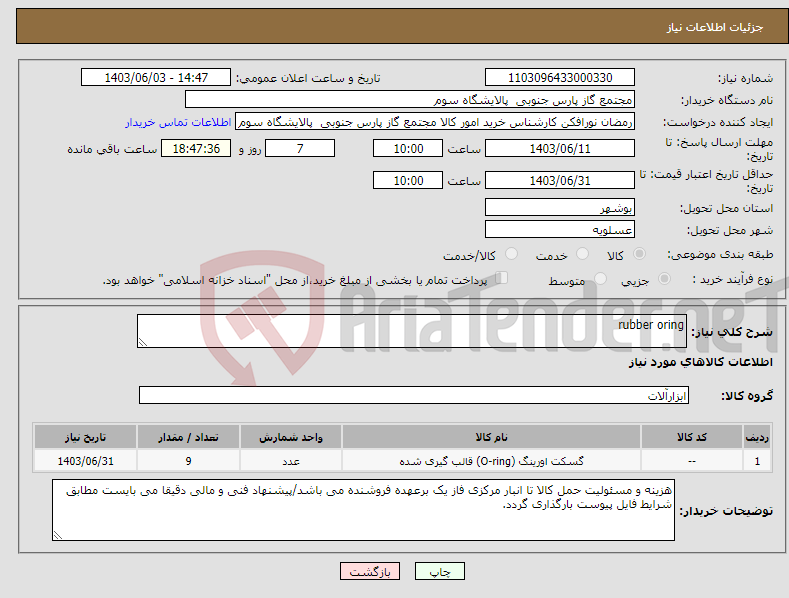The image size is (789, 598).
Task: Click the بازگشت back button
Action: tap(370, 571)
